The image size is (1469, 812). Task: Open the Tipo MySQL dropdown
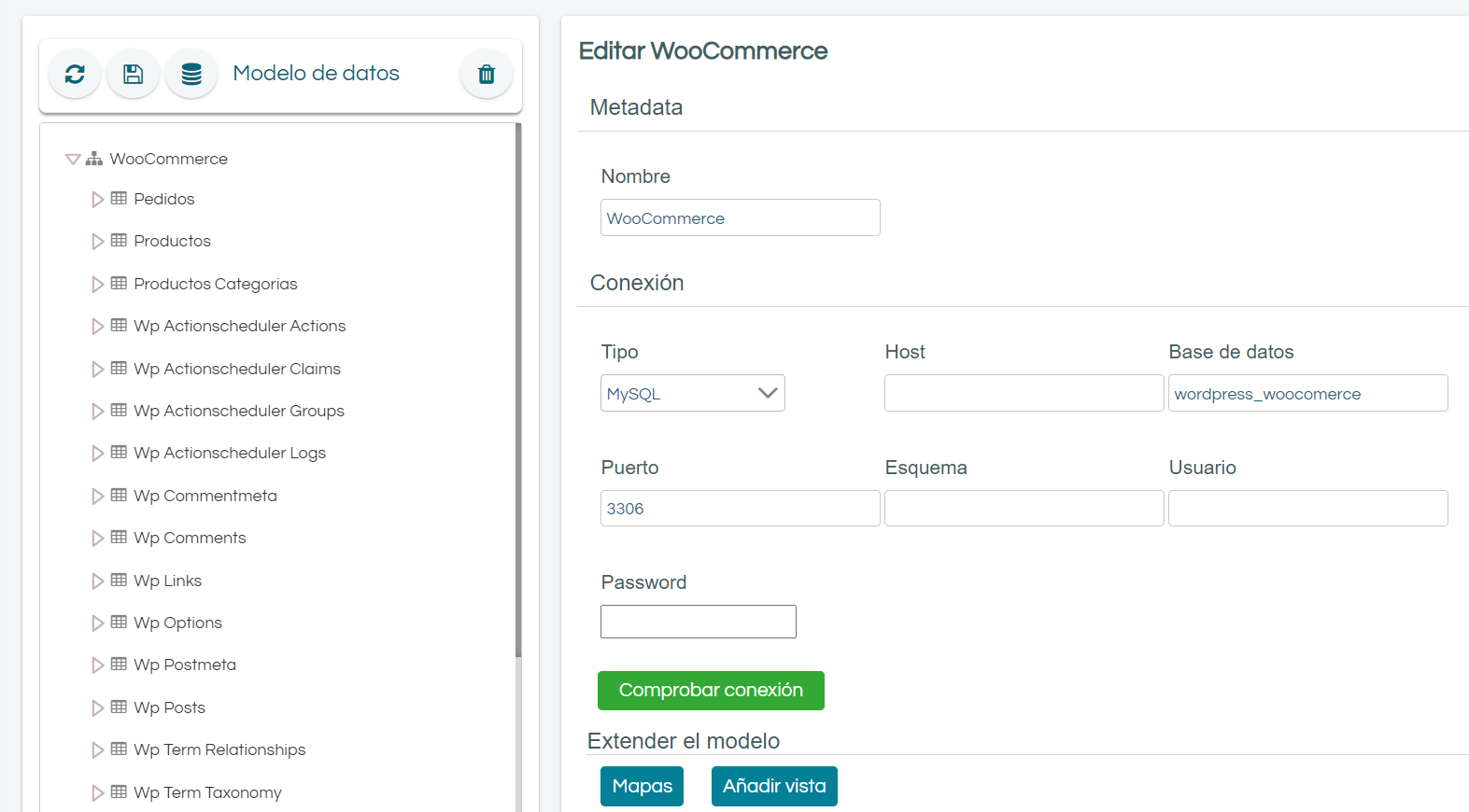click(x=693, y=393)
